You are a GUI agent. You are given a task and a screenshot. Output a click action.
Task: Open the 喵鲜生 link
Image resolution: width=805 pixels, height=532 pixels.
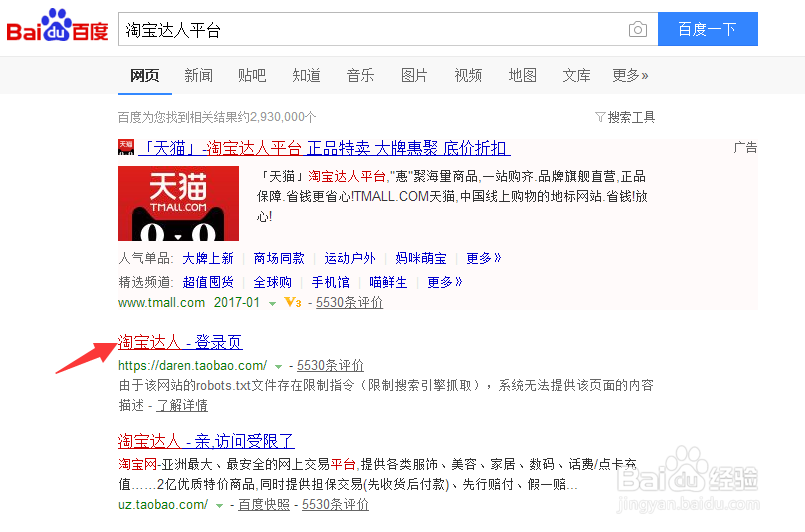tap(388, 282)
